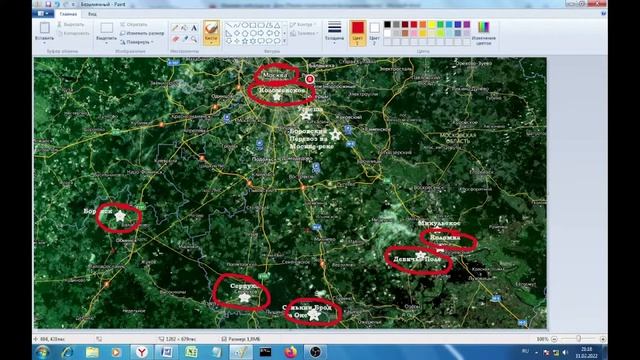Select the Triangle shape in gallery

tap(277, 25)
